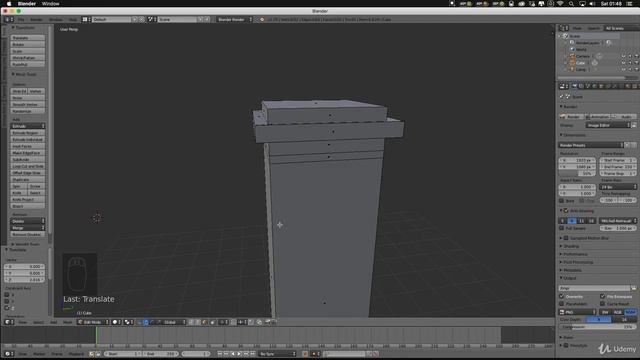Click the Loop Cut and Slide button
The image size is (640, 360).
click(x=28, y=166)
